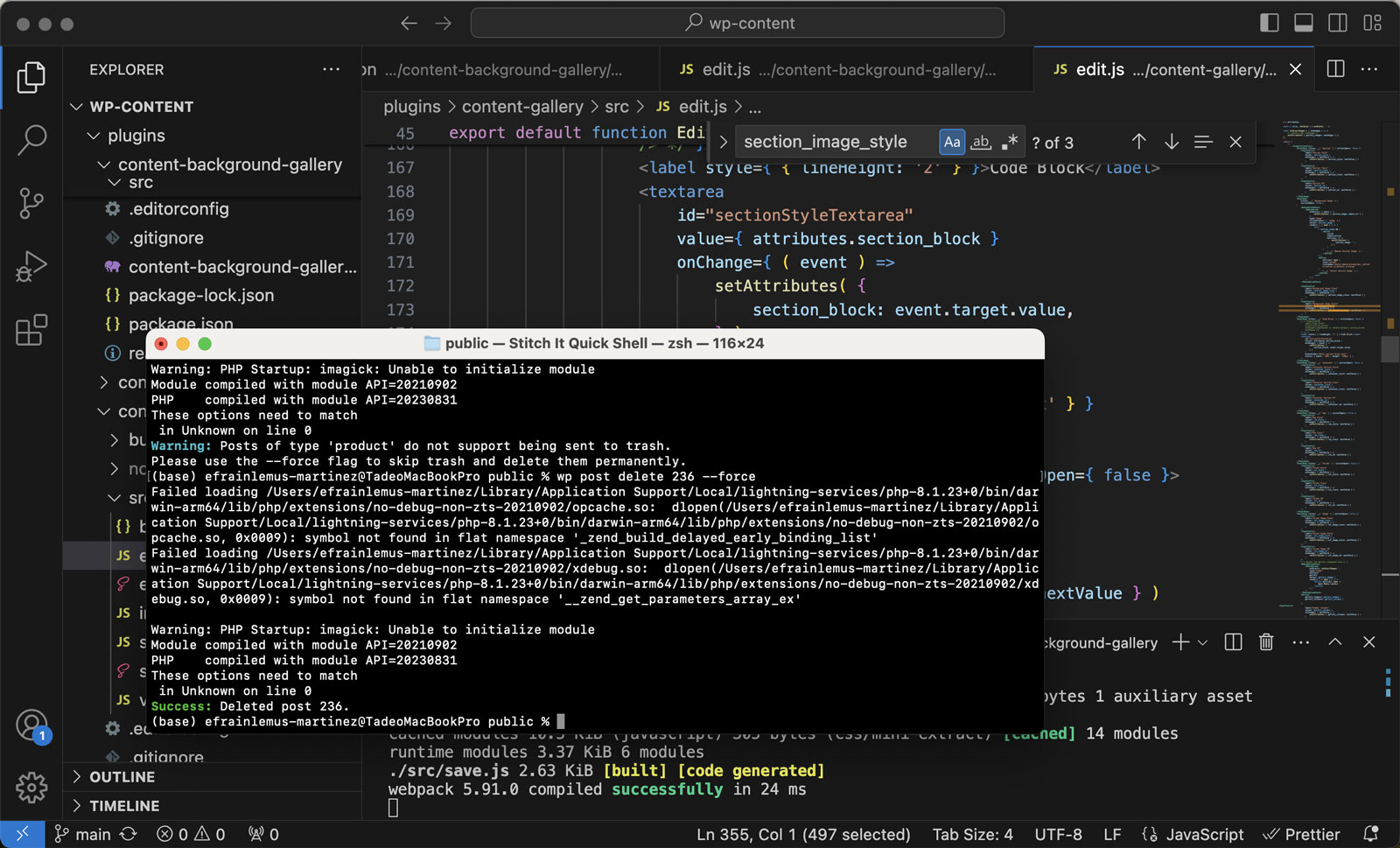The width and height of the screenshot is (1400, 848).
Task: Toggle Match Whole Word option
Action: pyautogui.click(x=981, y=142)
